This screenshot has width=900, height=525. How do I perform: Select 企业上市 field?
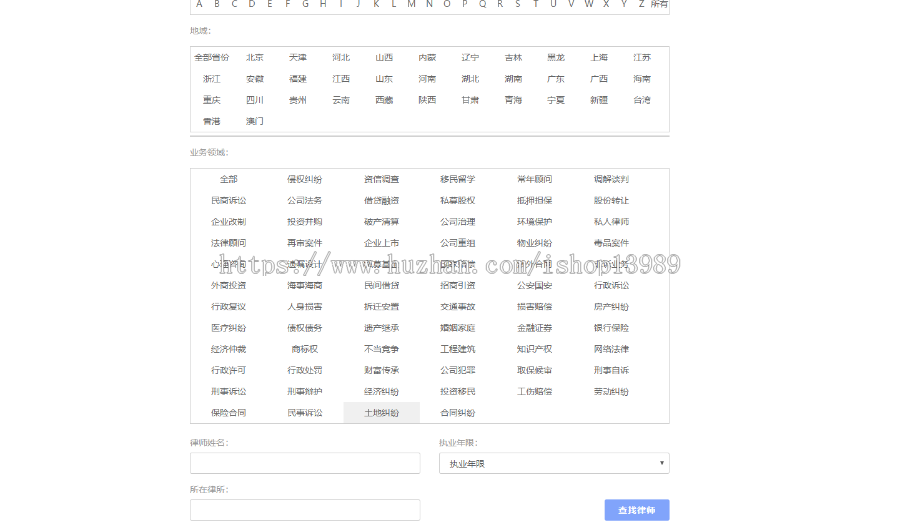click(381, 243)
